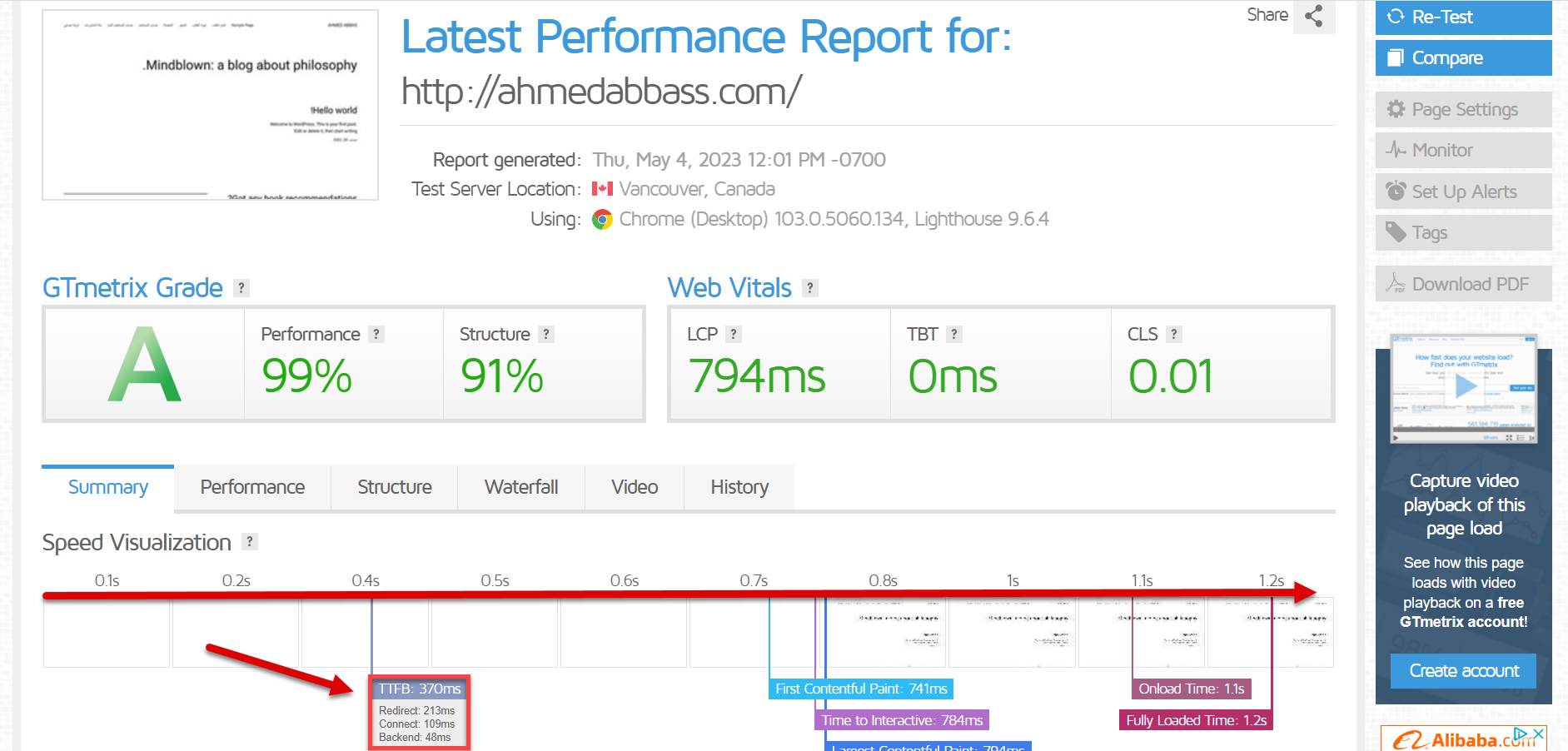Click the filmstrip frame under 1s
This screenshot has width=1568, height=751.
point(1012,632)
